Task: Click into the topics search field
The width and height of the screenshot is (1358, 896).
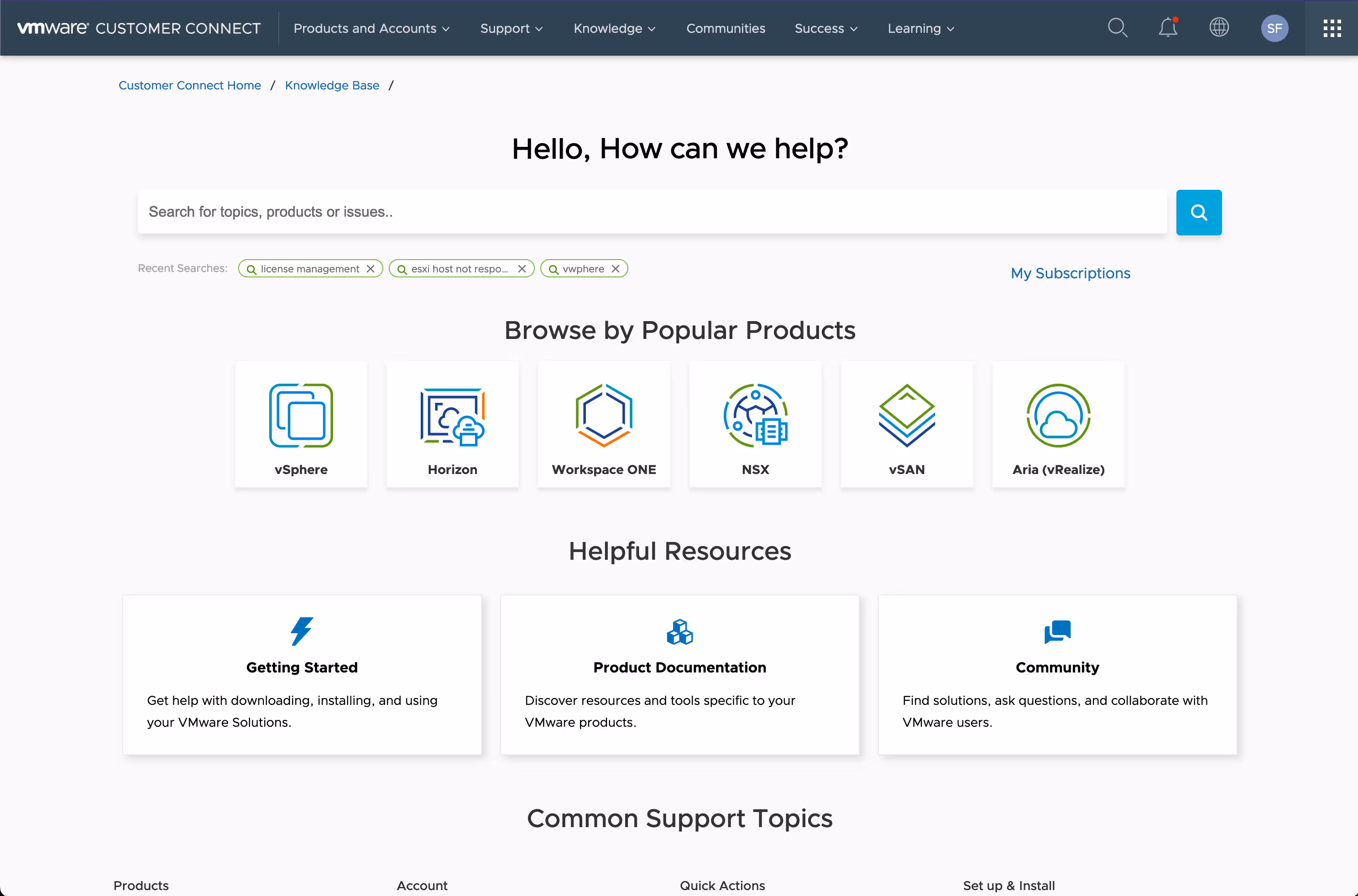Action: click(652, 212)
